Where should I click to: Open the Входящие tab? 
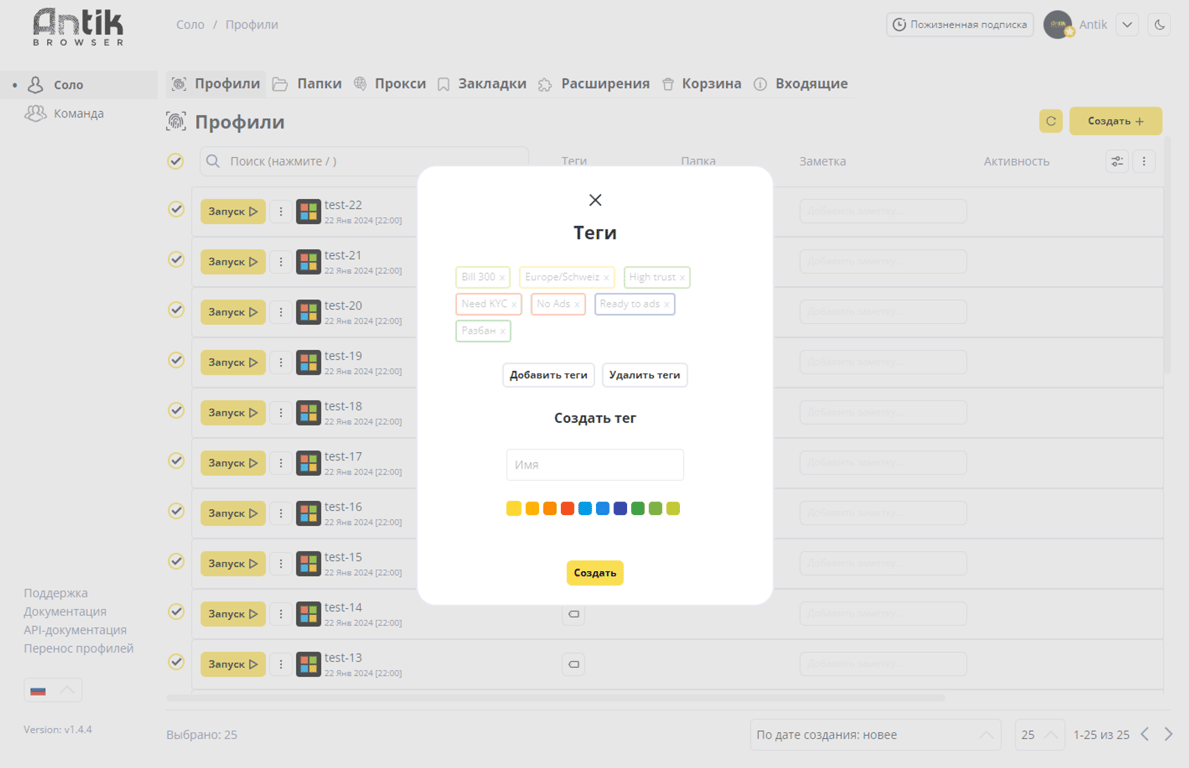coord(801,84)
